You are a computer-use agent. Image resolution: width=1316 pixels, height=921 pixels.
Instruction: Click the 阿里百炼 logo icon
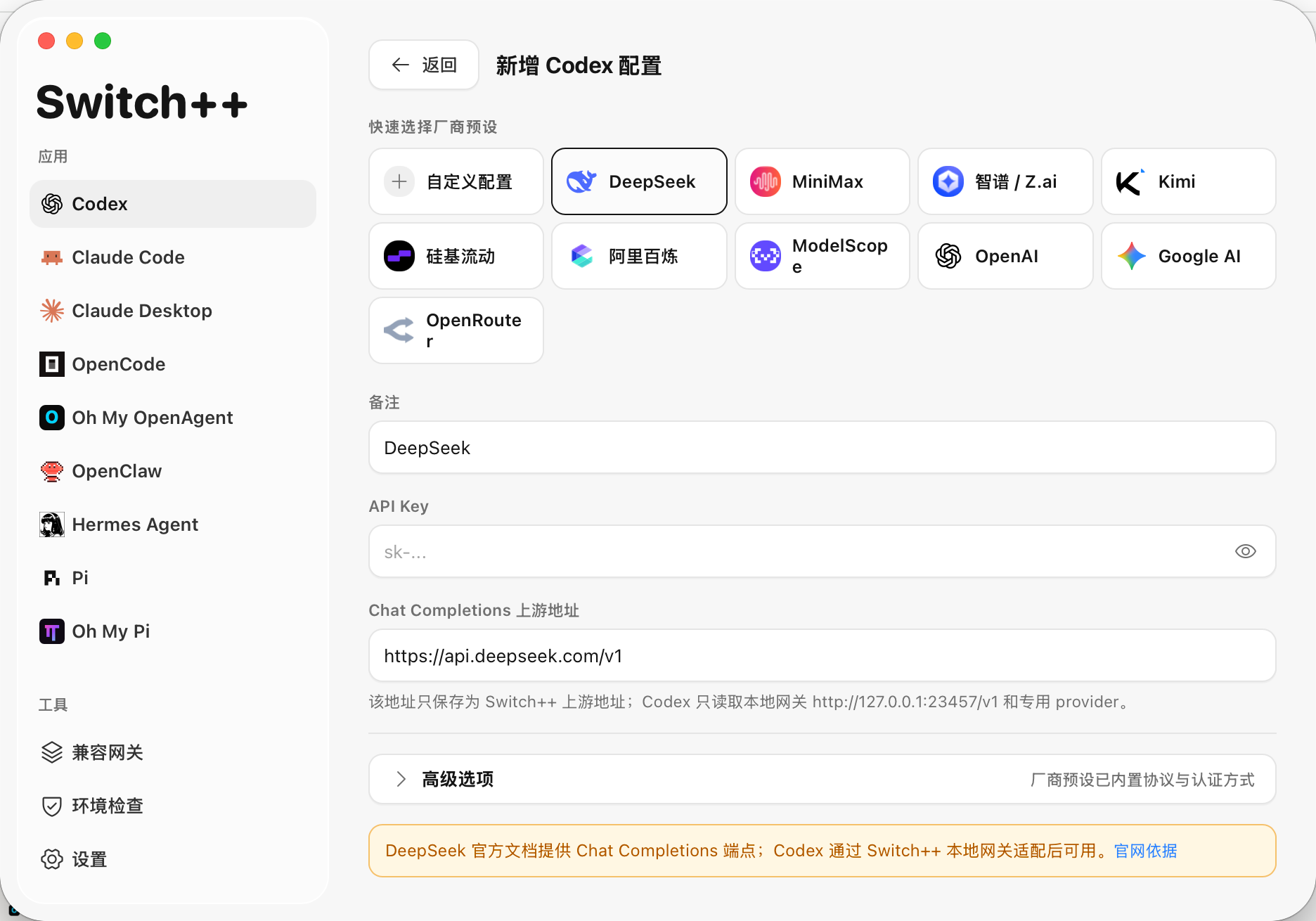coord(582,256)
